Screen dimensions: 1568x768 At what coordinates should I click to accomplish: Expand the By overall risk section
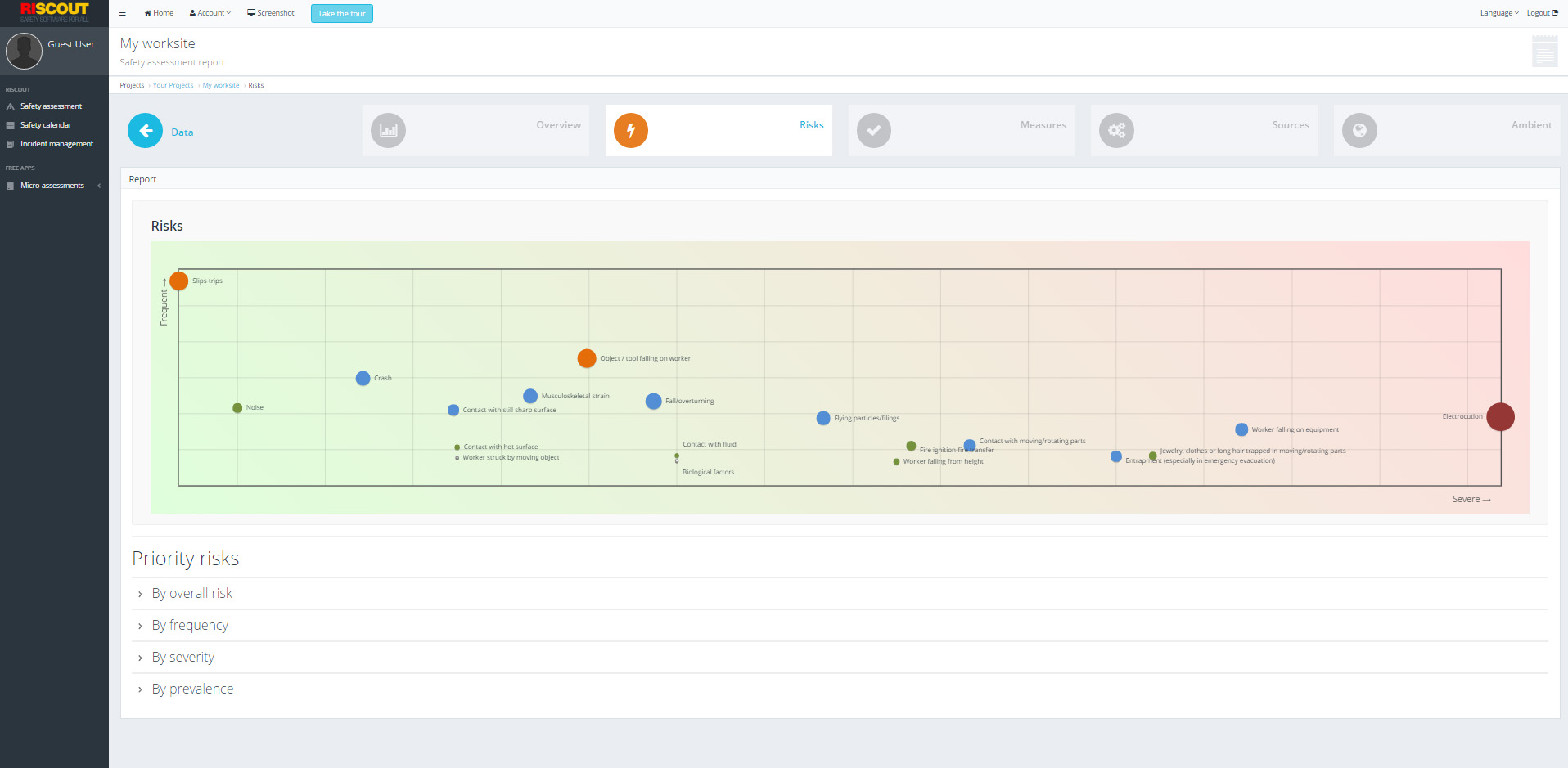[x=191, y=594]
